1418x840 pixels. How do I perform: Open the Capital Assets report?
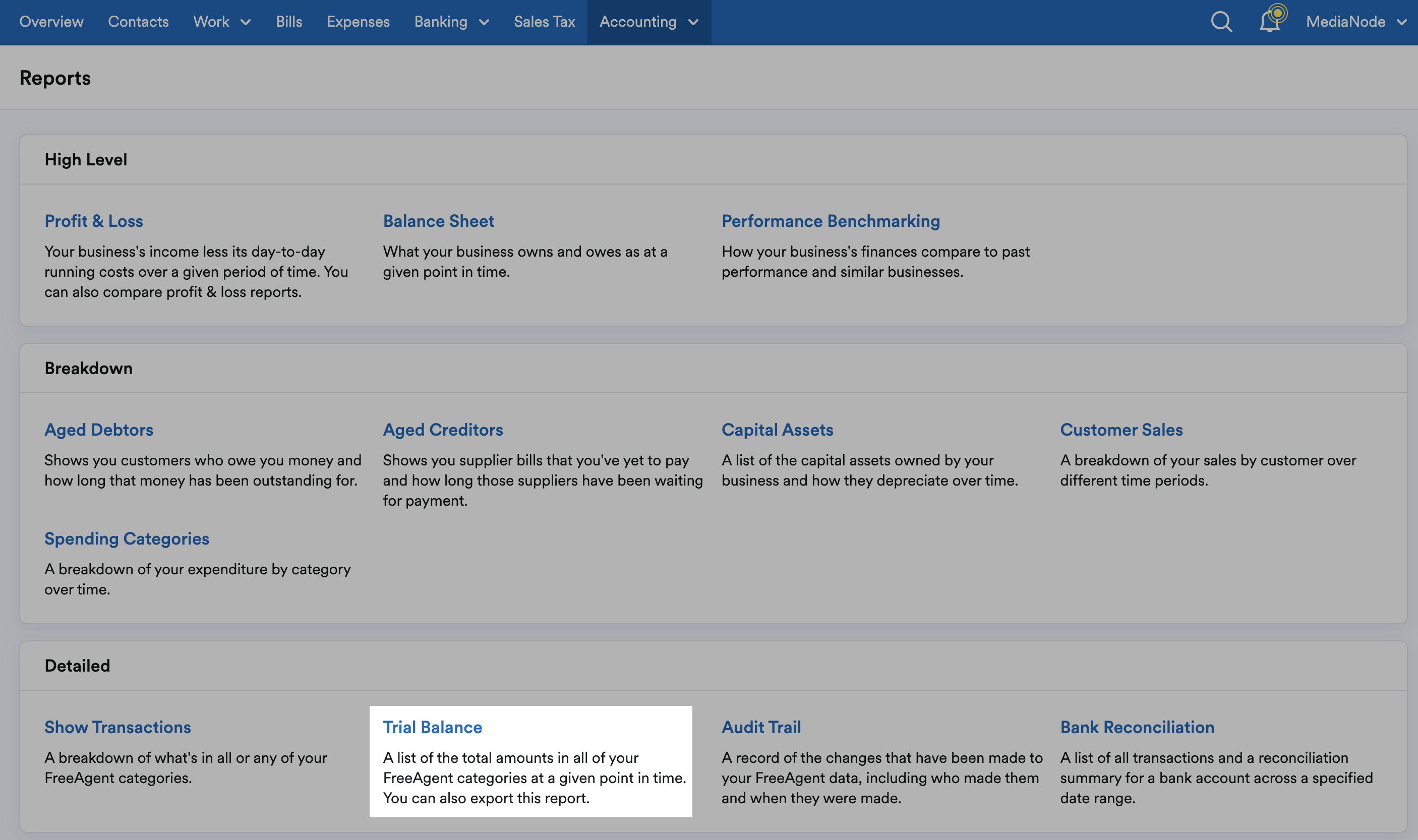click(x=777, y=430)
